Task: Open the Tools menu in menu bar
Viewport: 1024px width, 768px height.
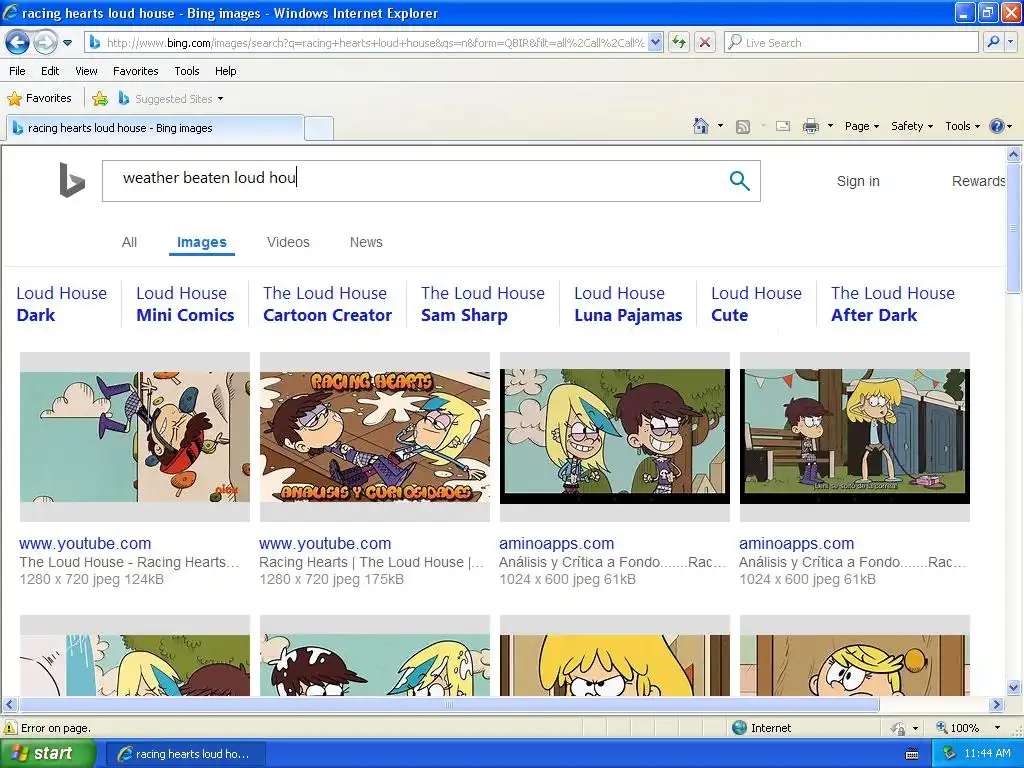Action: [187, 71]
